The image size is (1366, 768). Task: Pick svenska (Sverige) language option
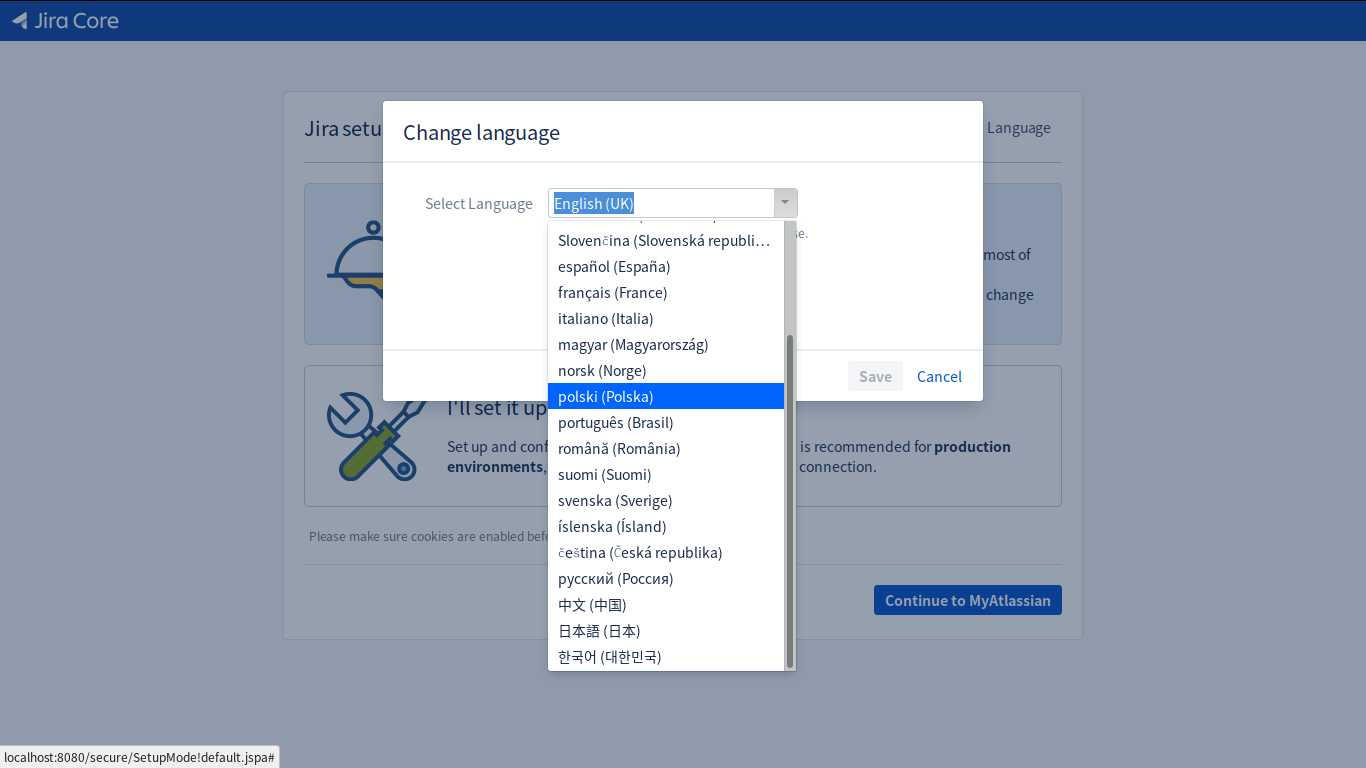tap(666, 500)
